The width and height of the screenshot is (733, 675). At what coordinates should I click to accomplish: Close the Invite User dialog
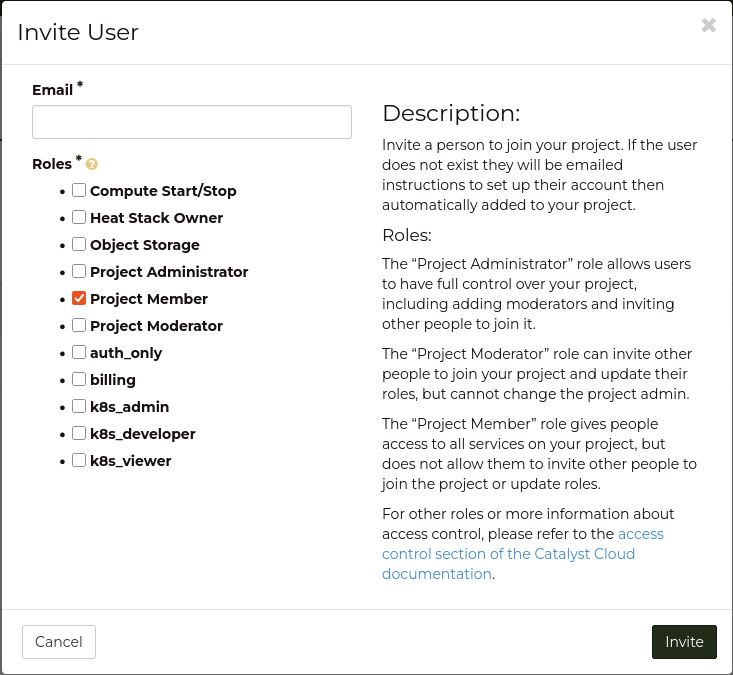tap(708, 25)
